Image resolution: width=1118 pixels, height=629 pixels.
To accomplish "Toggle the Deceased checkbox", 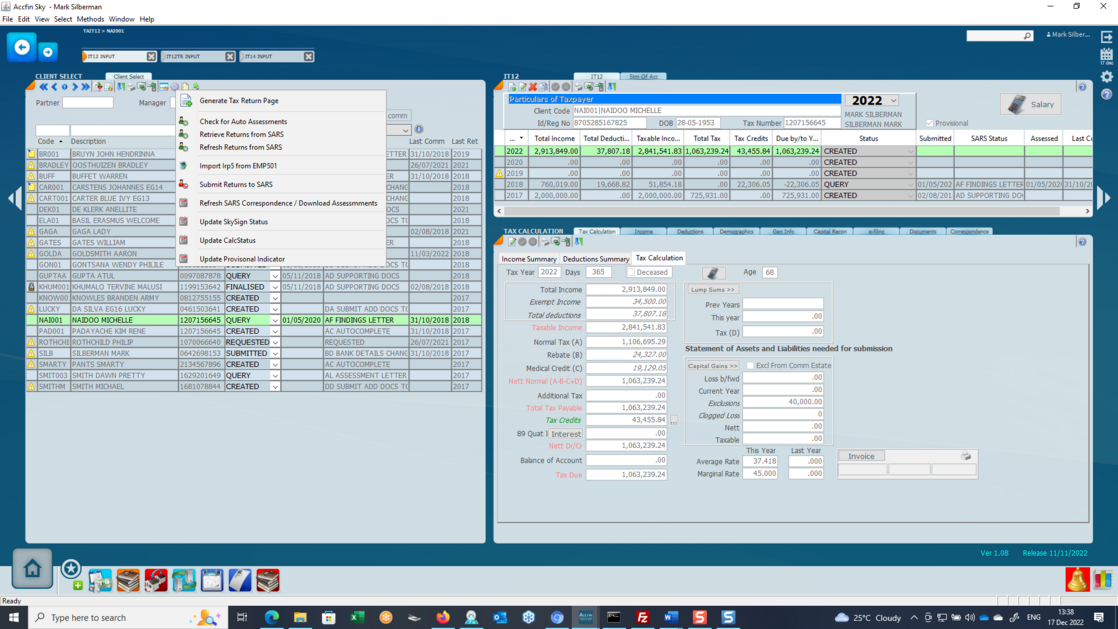I will [631, 272].
